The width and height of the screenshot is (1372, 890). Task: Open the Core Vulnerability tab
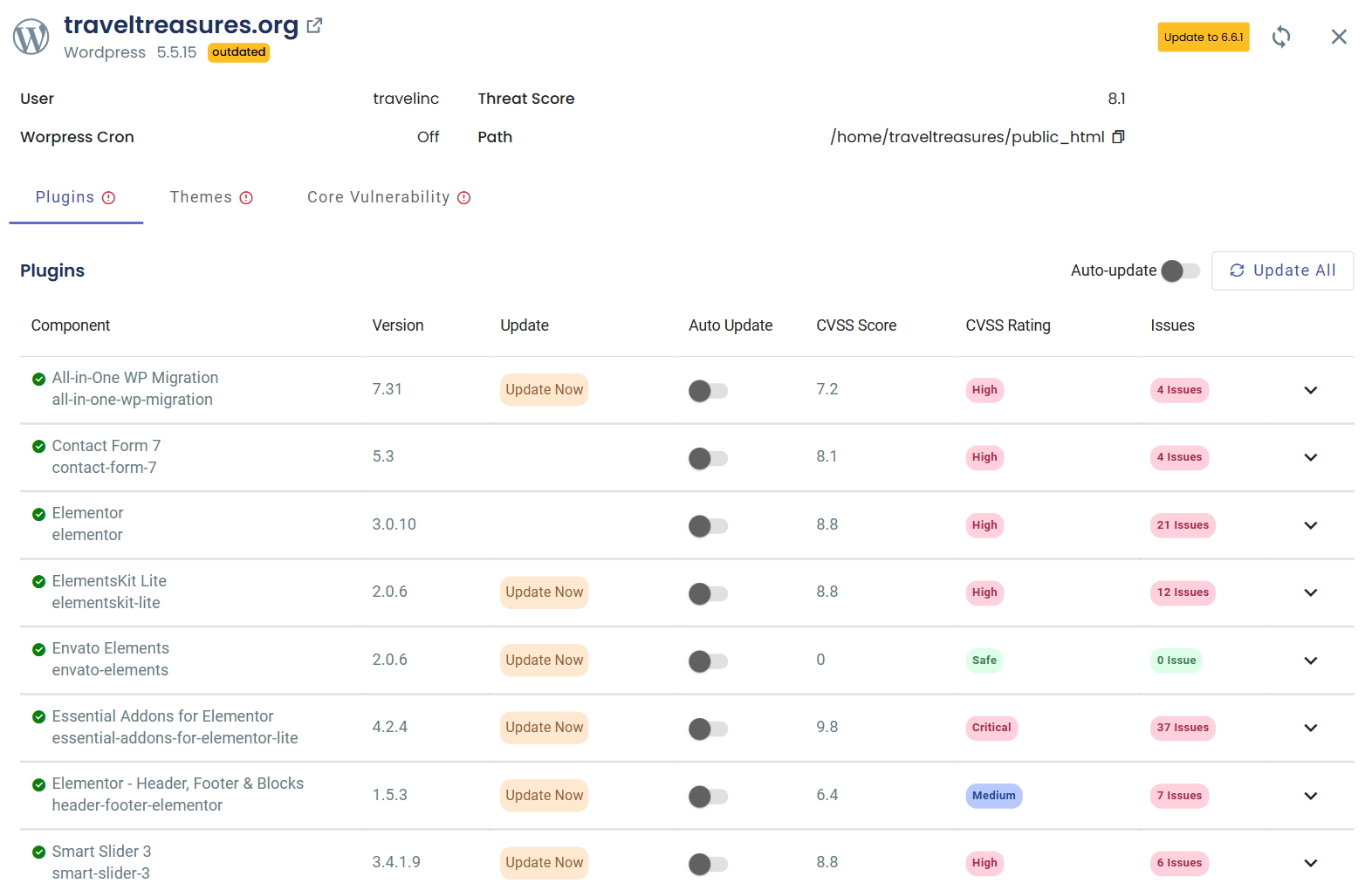388,198
